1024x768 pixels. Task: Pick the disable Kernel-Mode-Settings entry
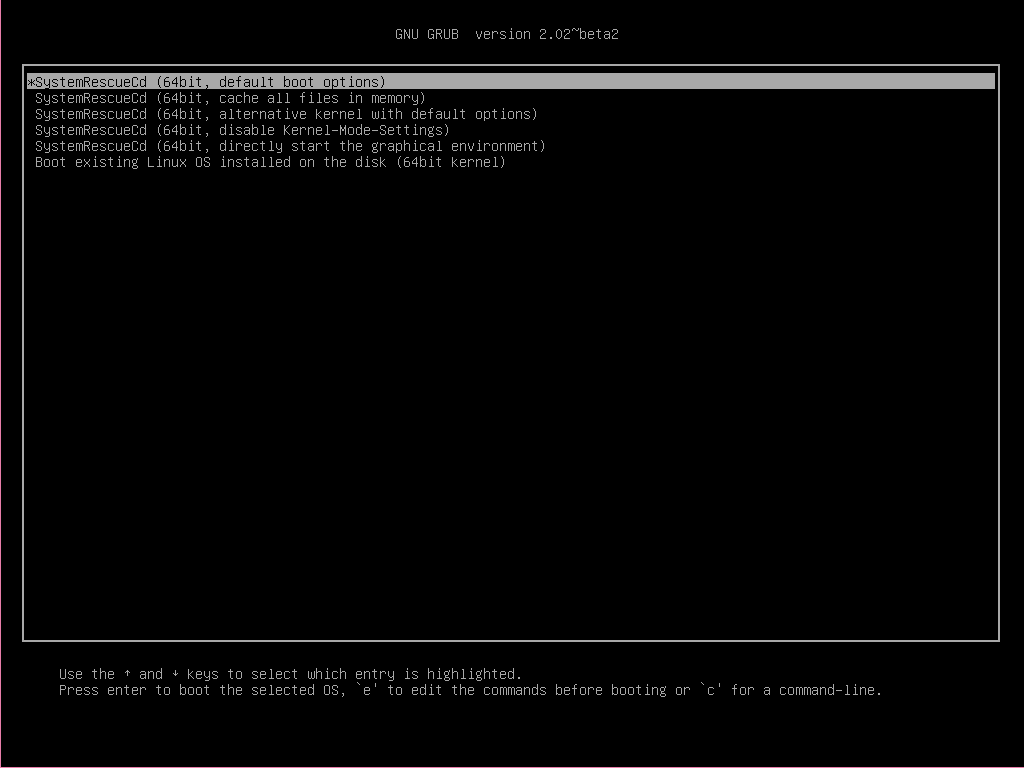(x=242, y=130)
